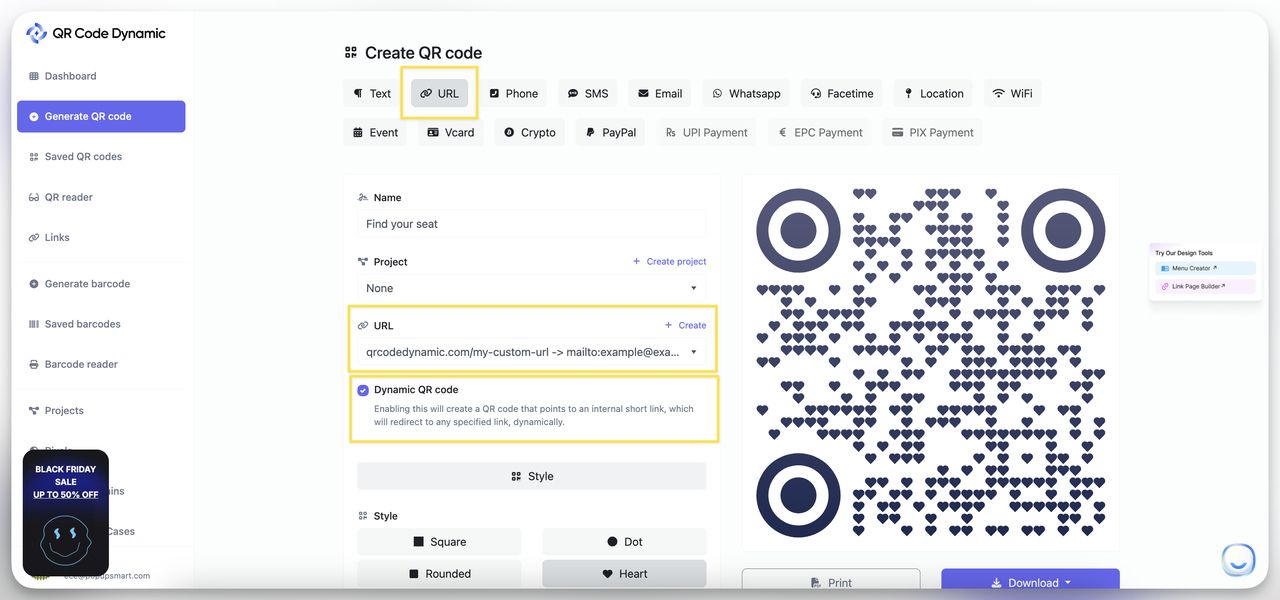Click the Links chain icon in sidebar
The width and height of the screenshot is (1280, 600).
point(34,237)
